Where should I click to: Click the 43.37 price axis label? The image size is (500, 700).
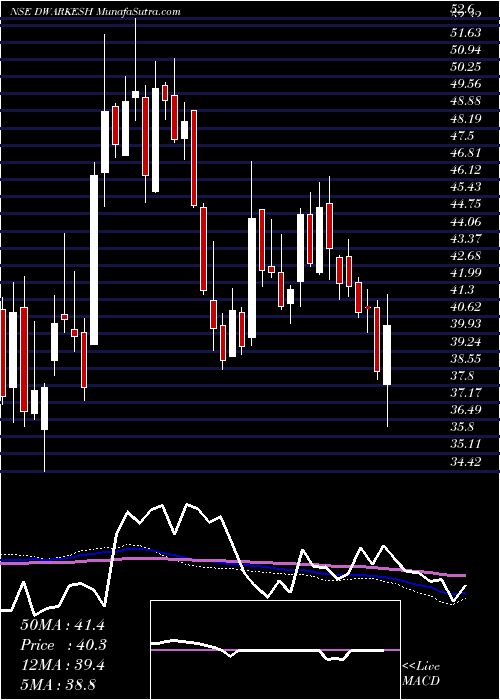tap(466, 239)
